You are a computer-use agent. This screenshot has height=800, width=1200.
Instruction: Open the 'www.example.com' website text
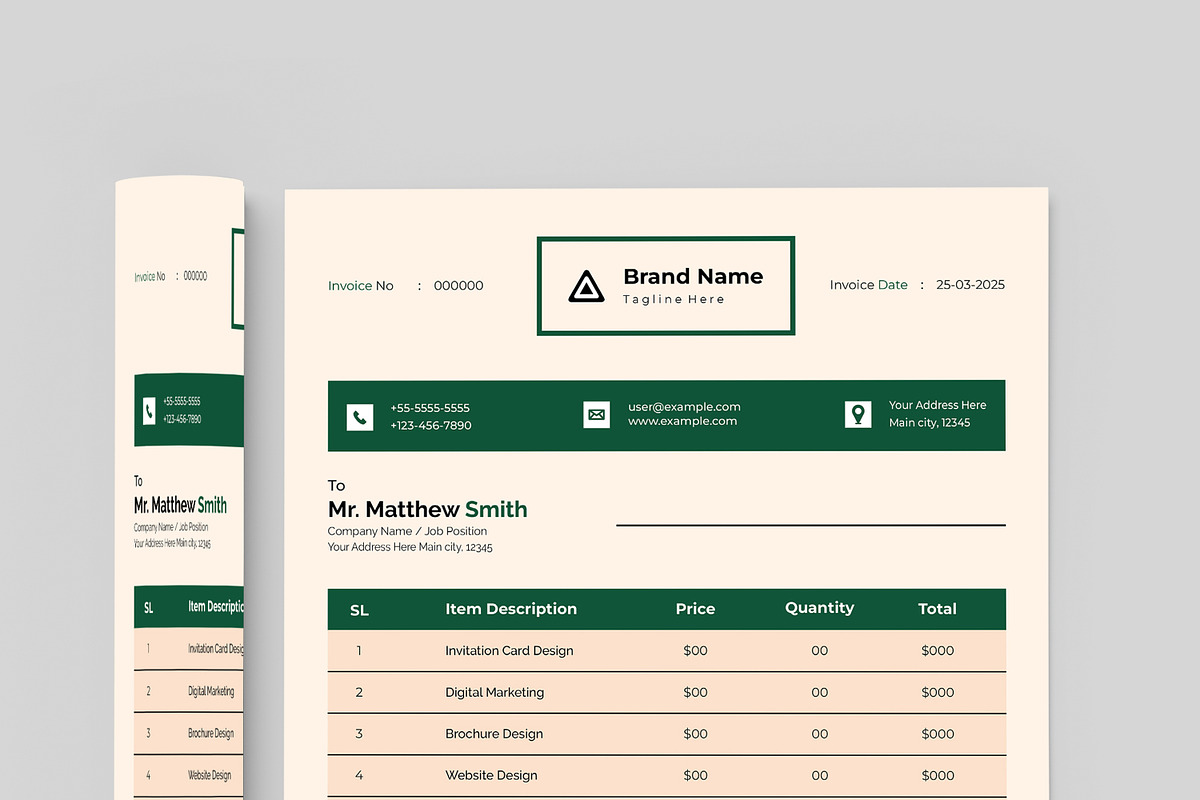[683, 422]
